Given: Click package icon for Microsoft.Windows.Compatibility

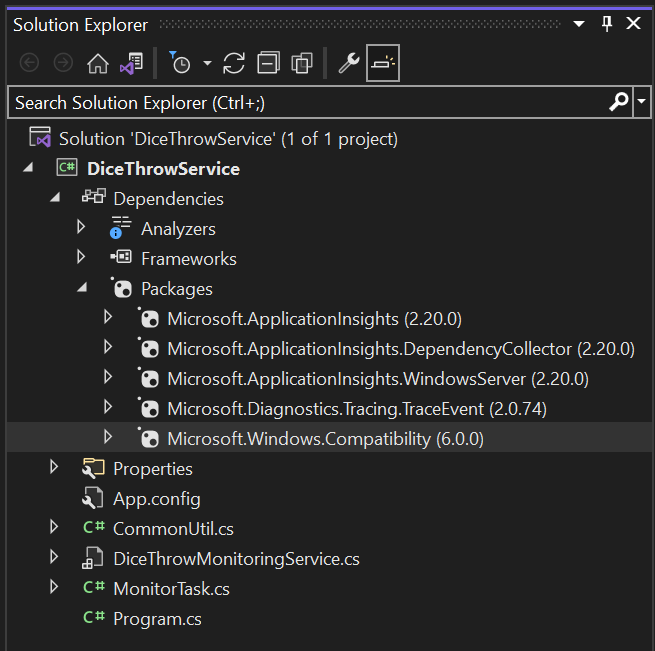Looking at the screenshot, I should point(148,438).
